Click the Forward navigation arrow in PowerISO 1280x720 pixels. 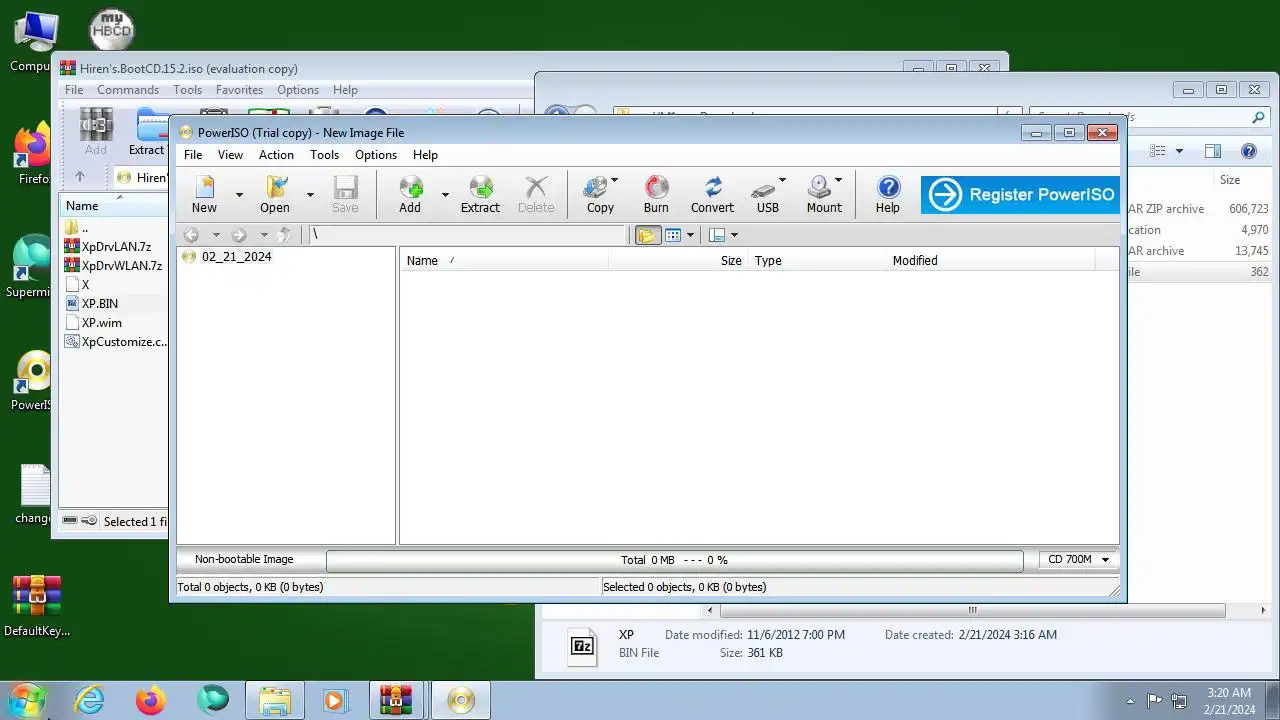point(238,235)
